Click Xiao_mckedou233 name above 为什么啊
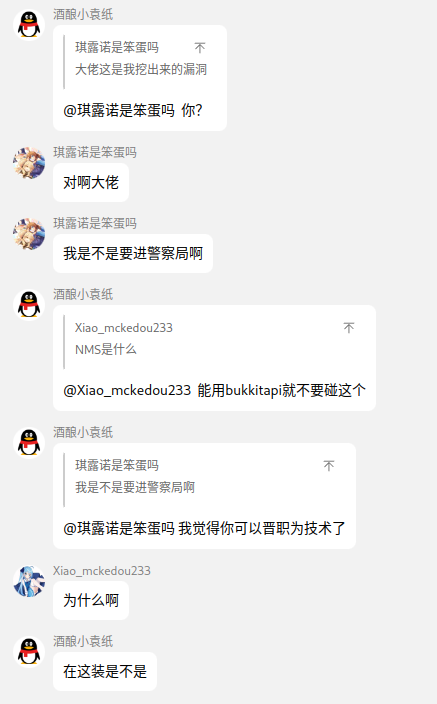This screenshot has width=437, height=704. tap(102, 571)
